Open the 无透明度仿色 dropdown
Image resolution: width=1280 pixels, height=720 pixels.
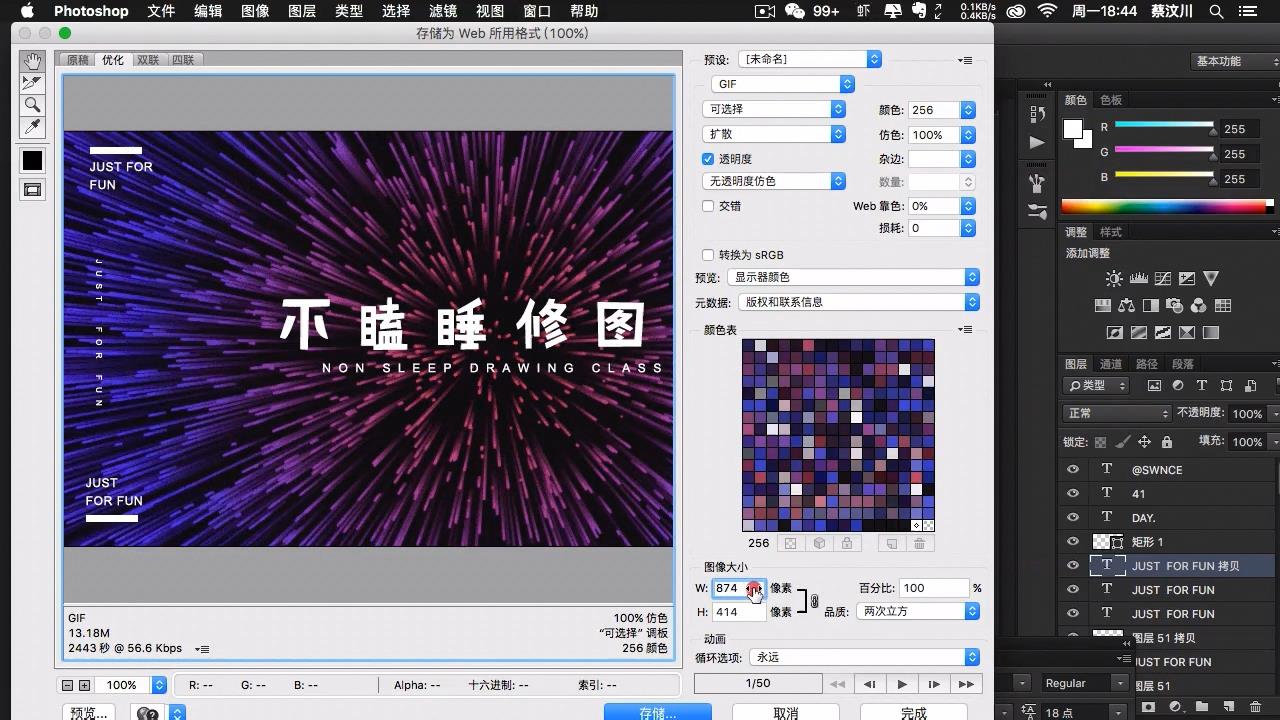click(x=774, y=181)
